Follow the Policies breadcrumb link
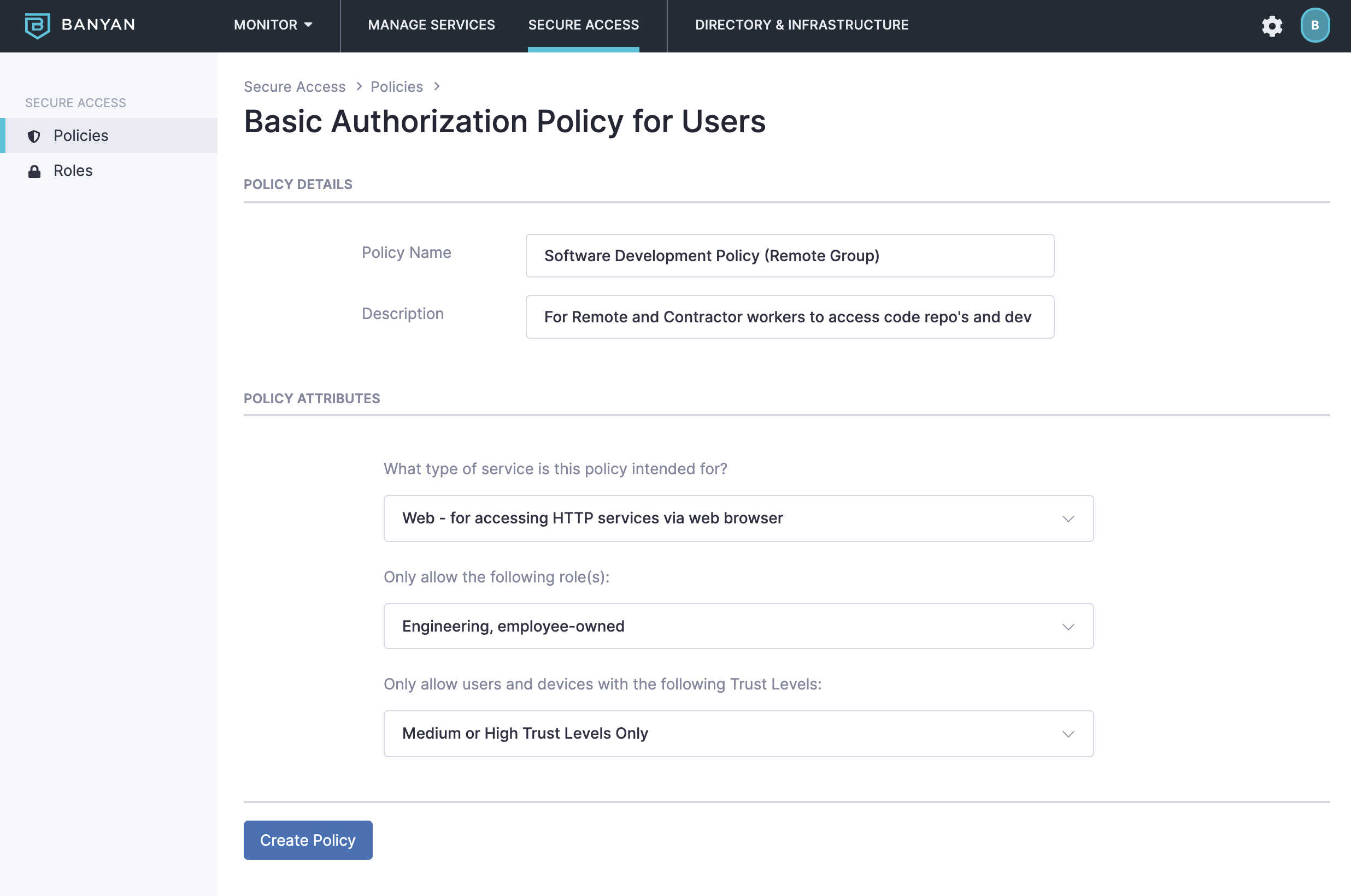The width and height of the screenshot is (1351, 896). pyautogui.click(x=397, y=87)
